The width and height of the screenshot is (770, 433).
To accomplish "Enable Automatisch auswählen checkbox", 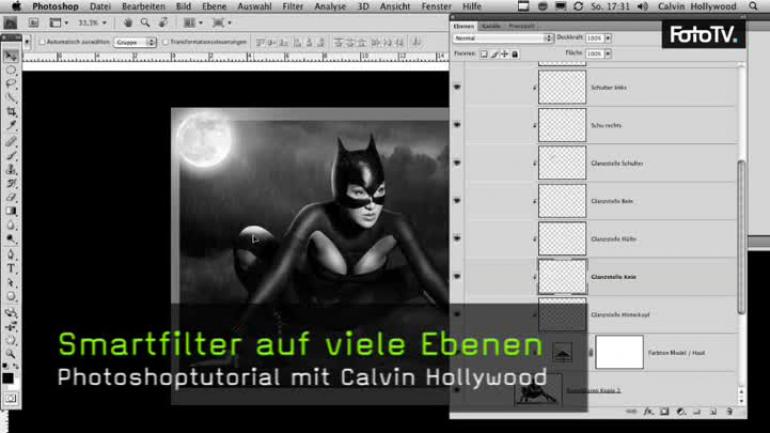I will [x=42, y=42].
